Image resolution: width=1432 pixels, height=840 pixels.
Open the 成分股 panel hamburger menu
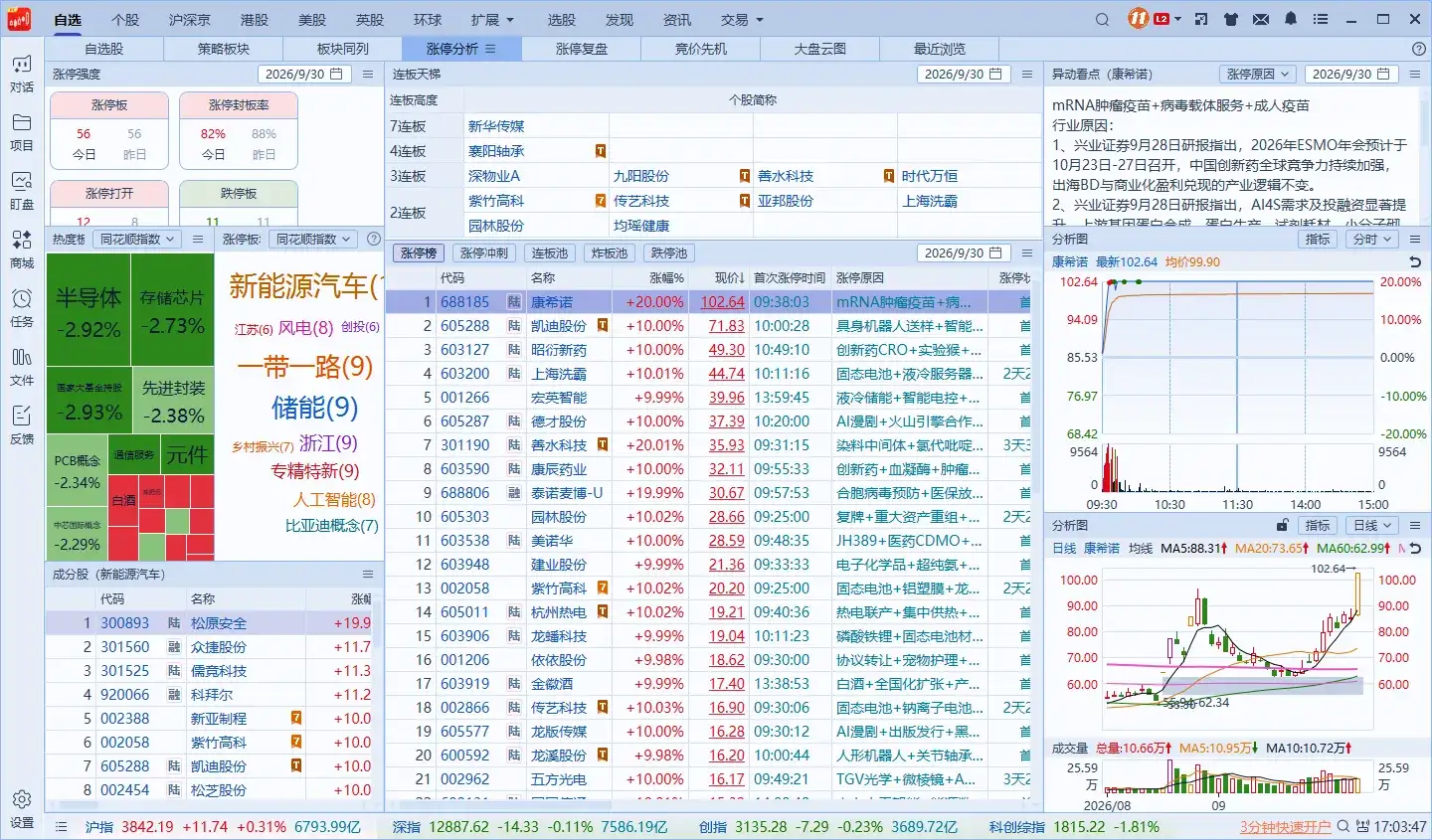coord(368,575)
